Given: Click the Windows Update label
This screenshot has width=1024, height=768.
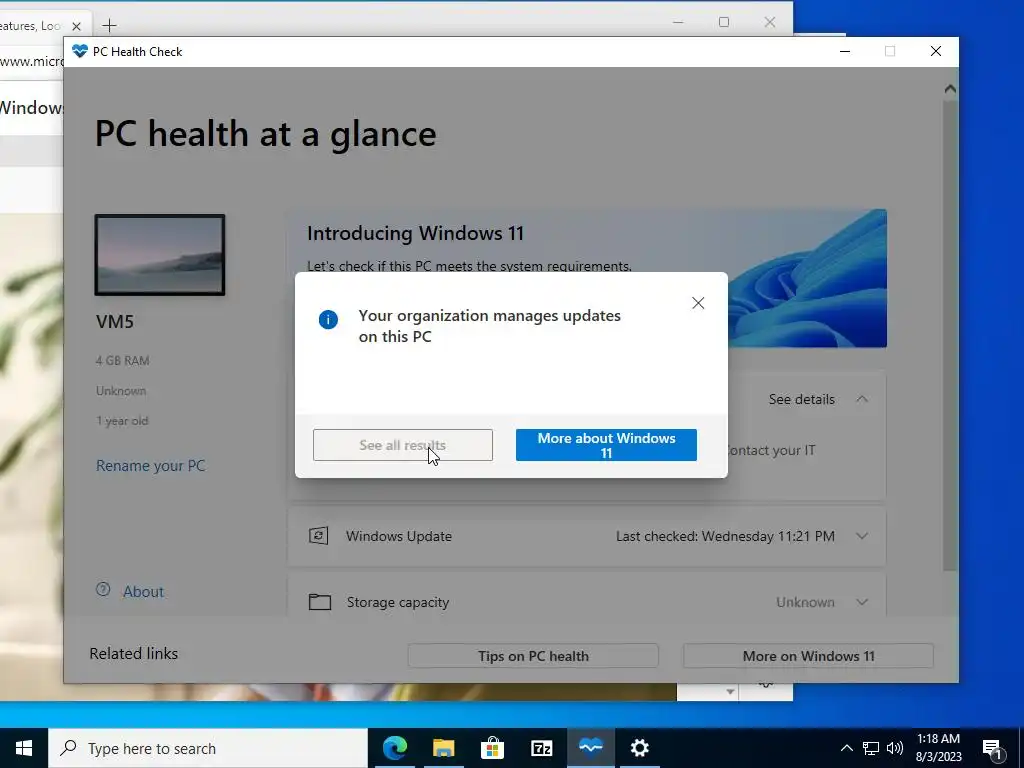Looking at the screenshot, I should click(399, 536).
